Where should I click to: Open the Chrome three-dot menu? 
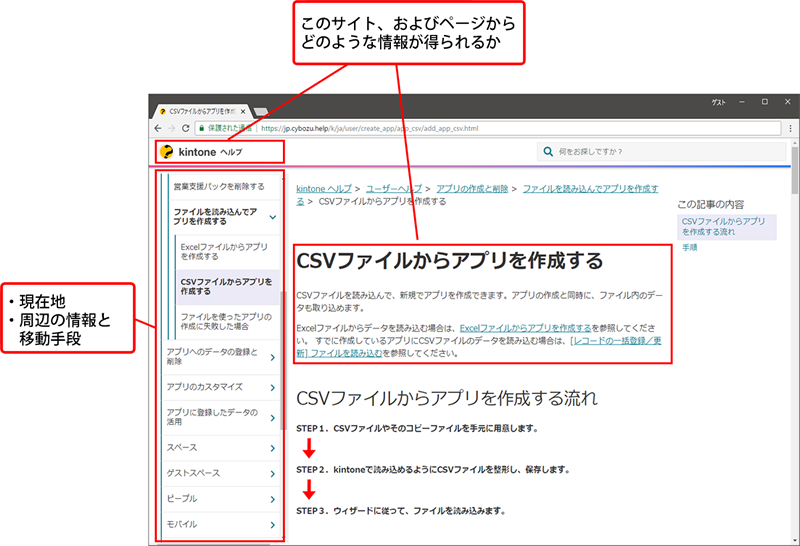coord(790,128)
